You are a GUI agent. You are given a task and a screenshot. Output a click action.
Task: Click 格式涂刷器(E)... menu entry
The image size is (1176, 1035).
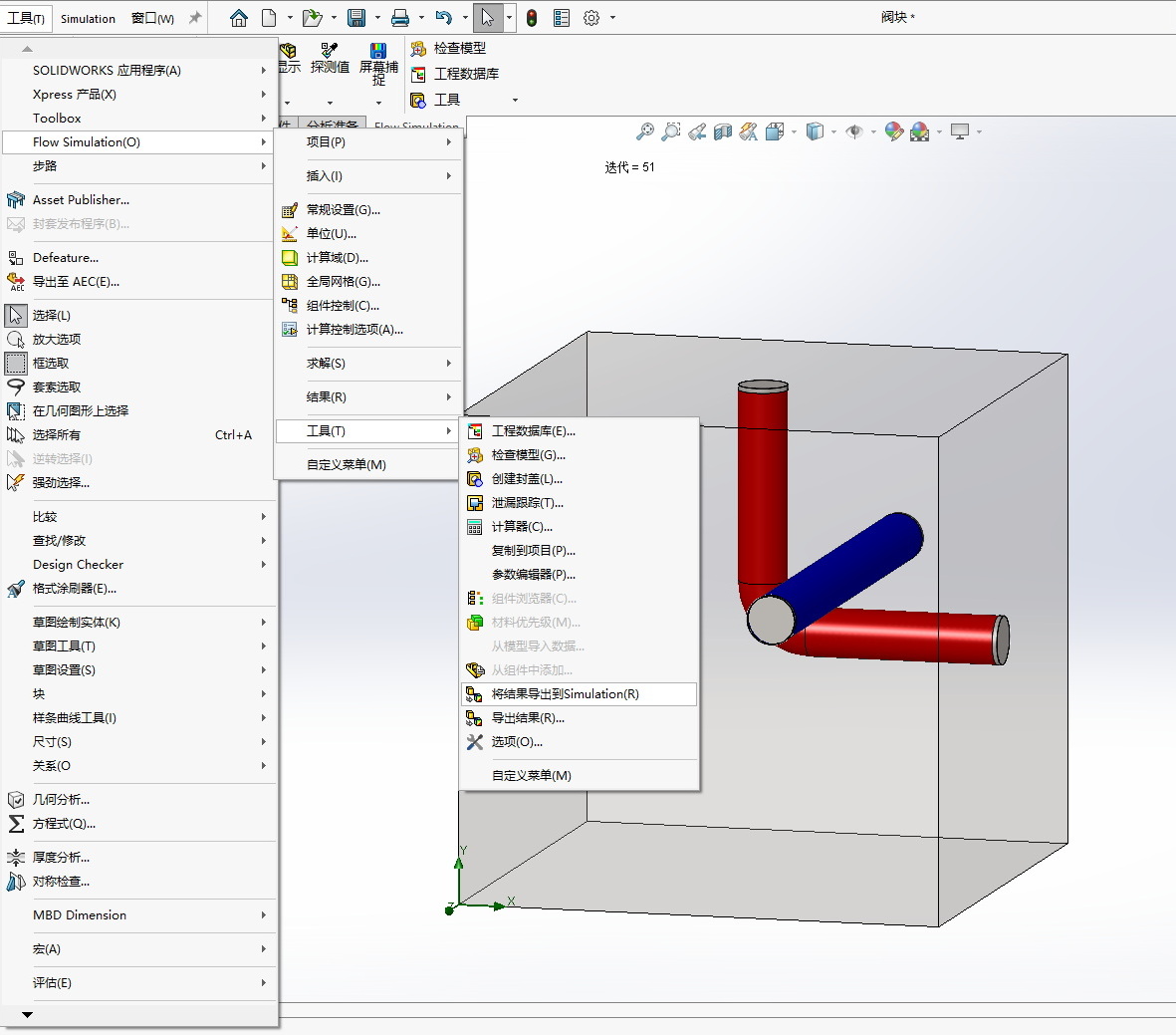(138, 589)
